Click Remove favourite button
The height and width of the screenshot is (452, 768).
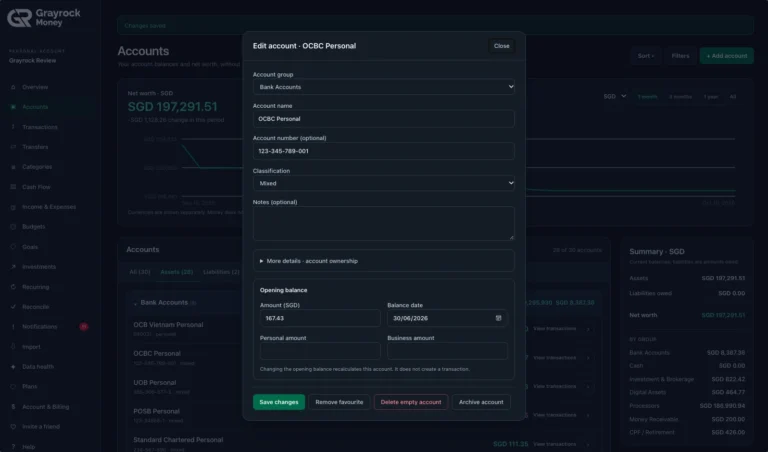(x=339, y=402)
